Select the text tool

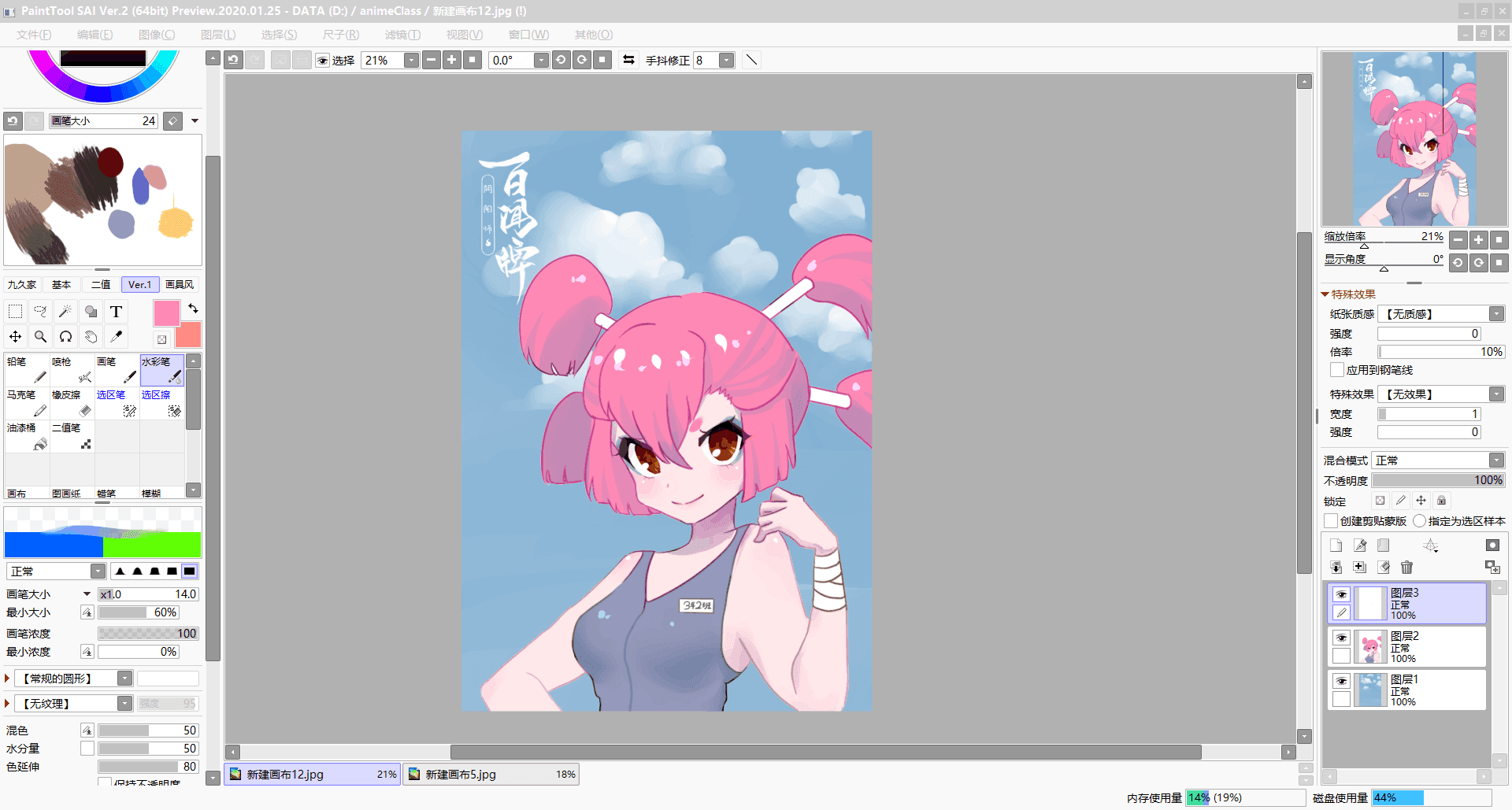[x=116, y=312]
